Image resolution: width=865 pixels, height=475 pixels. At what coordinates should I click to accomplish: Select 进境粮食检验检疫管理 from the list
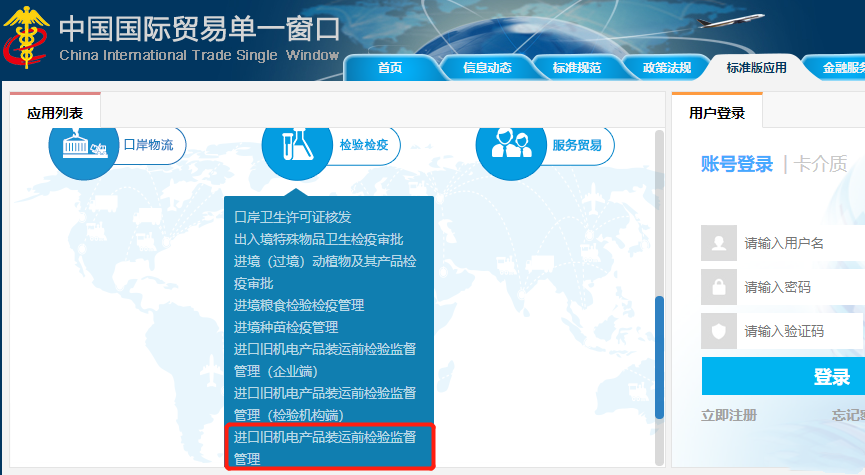[299, 305]
